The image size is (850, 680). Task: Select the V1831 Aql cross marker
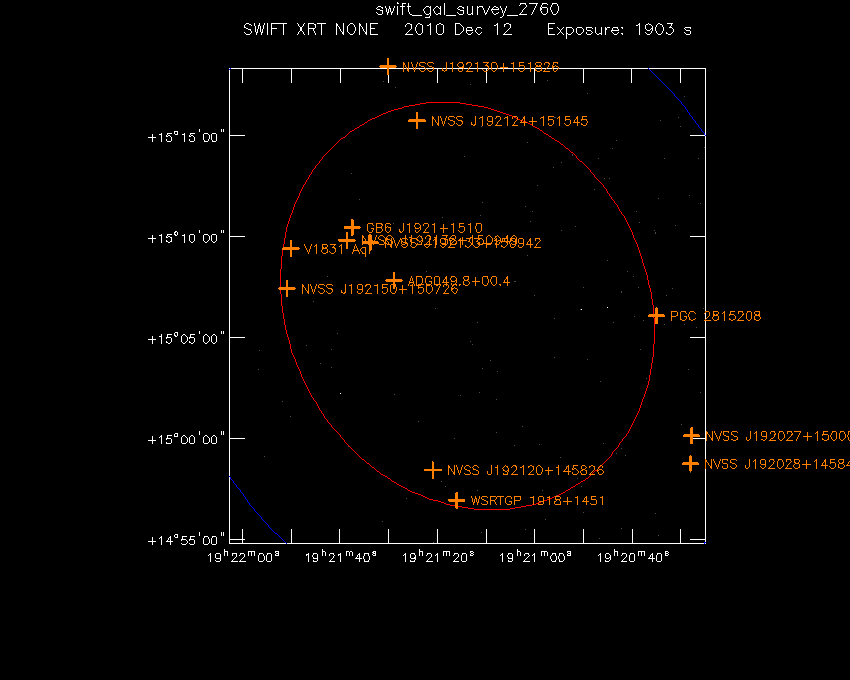click(291, 248)
